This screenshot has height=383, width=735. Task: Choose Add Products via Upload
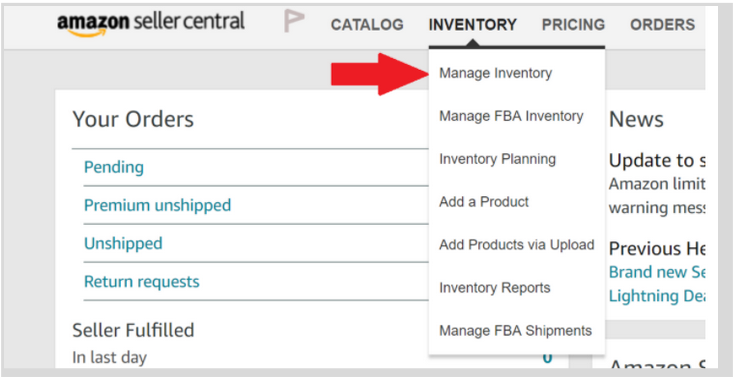[x=517, y=245]
